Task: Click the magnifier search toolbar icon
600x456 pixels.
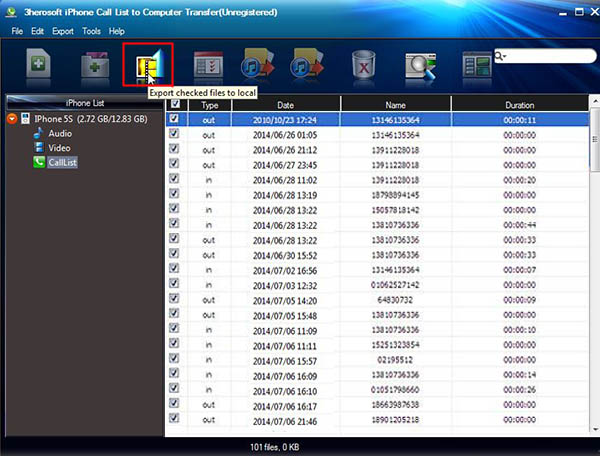Action: tap(420, 67)
